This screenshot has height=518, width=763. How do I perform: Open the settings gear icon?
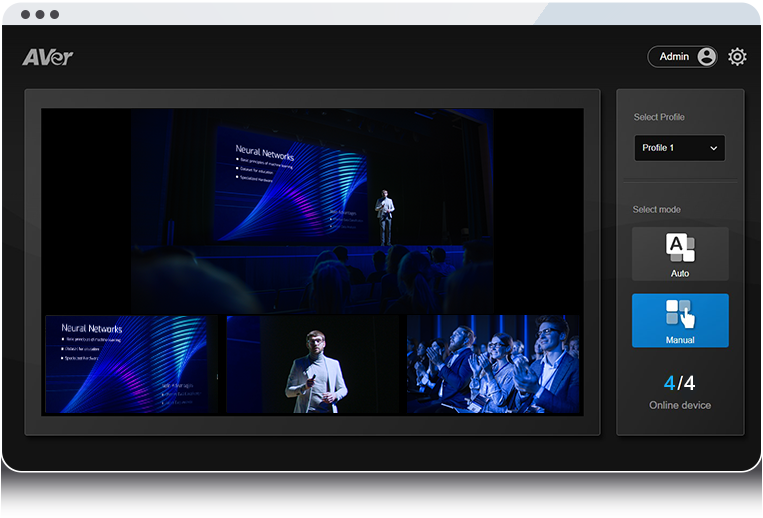coord(737,57)
